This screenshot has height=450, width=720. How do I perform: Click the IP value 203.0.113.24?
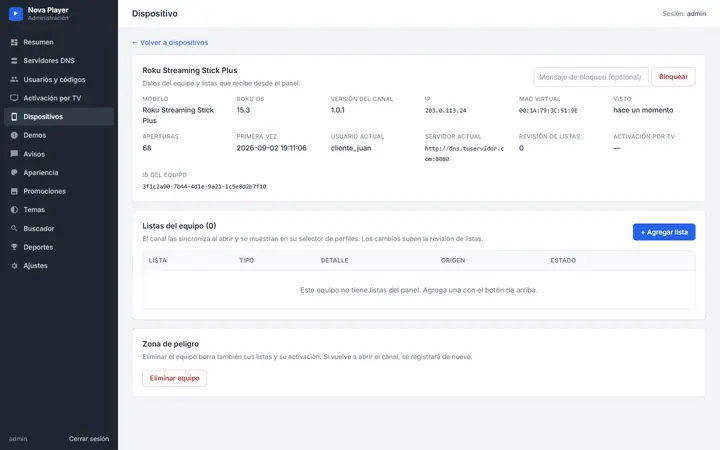click(445, 110)
